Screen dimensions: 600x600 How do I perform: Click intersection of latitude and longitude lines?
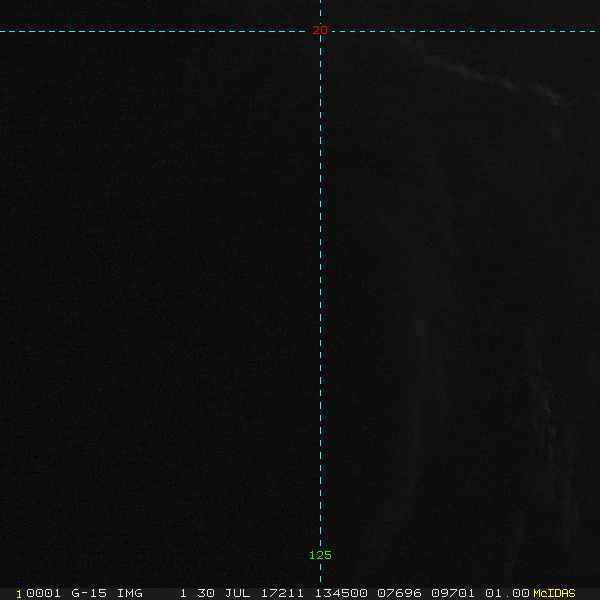tap(320, 31)
